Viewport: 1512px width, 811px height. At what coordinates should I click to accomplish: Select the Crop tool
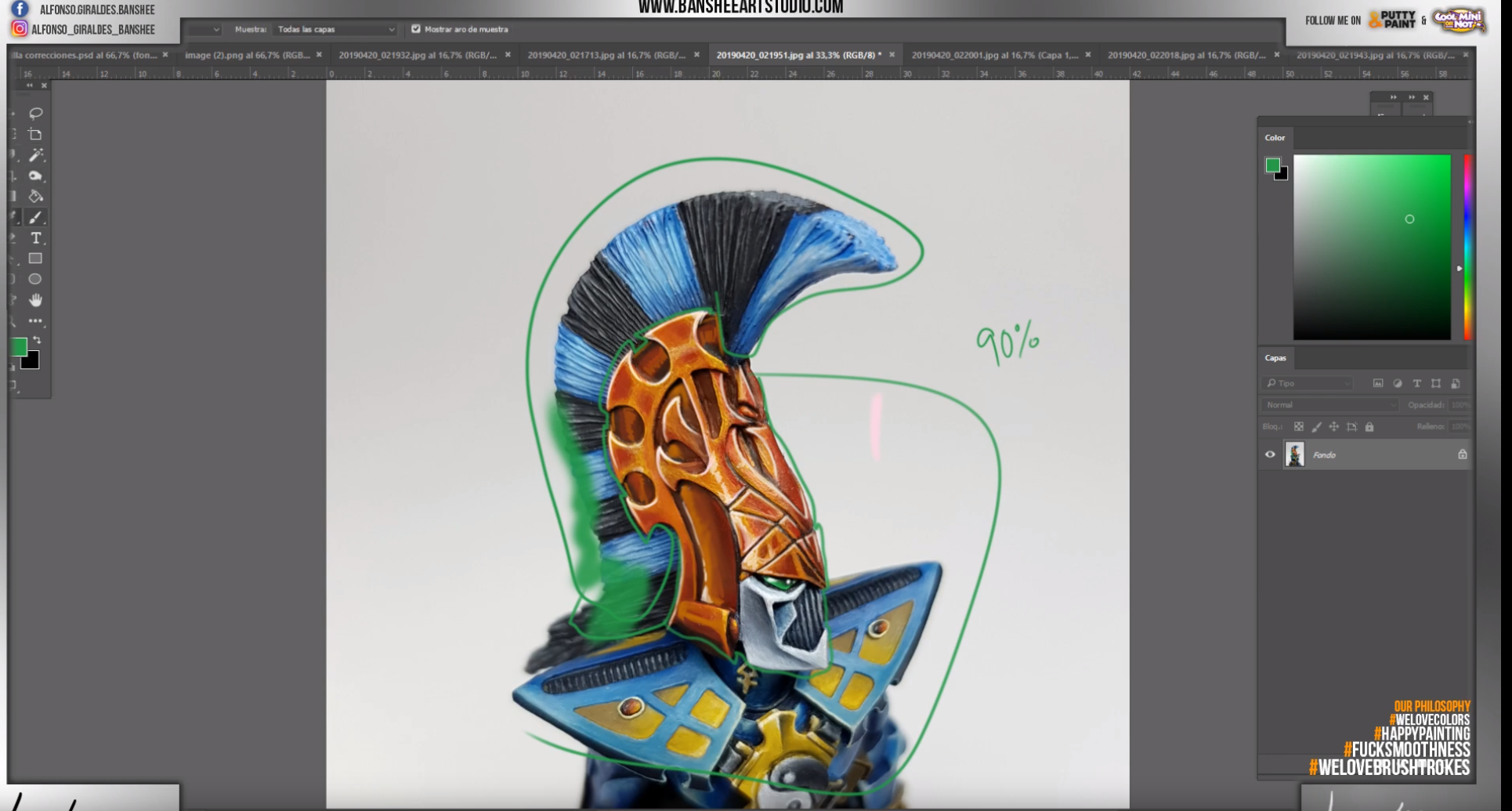click(x=35, y=135)
